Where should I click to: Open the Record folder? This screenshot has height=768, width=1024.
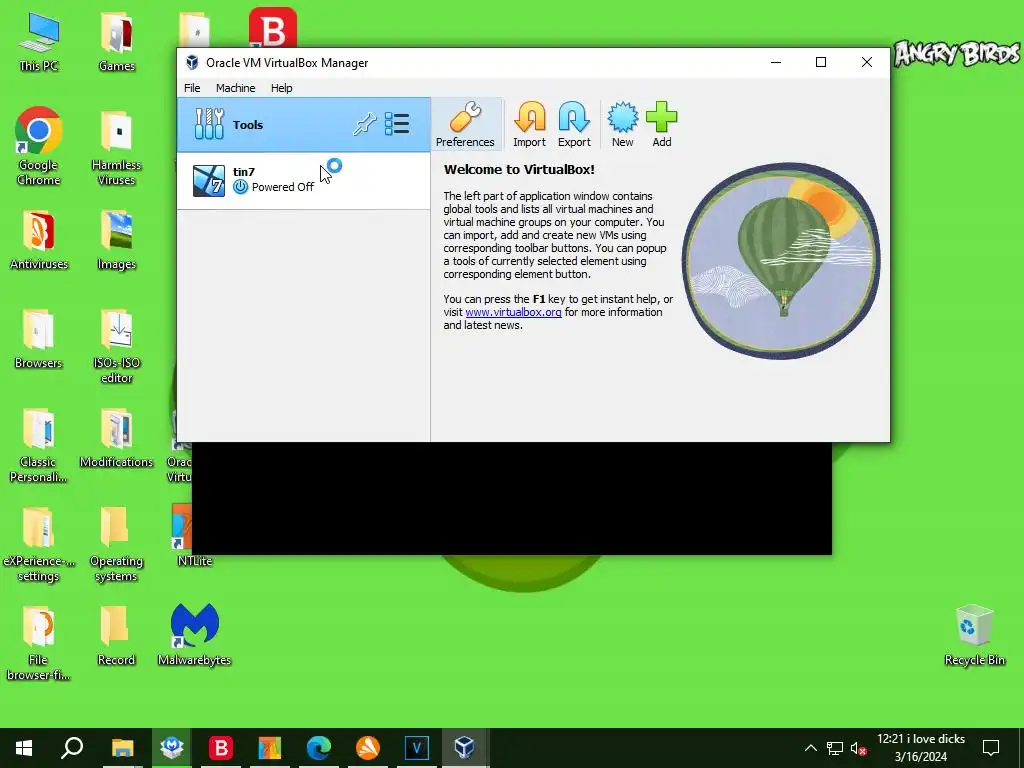coord(116,635)
